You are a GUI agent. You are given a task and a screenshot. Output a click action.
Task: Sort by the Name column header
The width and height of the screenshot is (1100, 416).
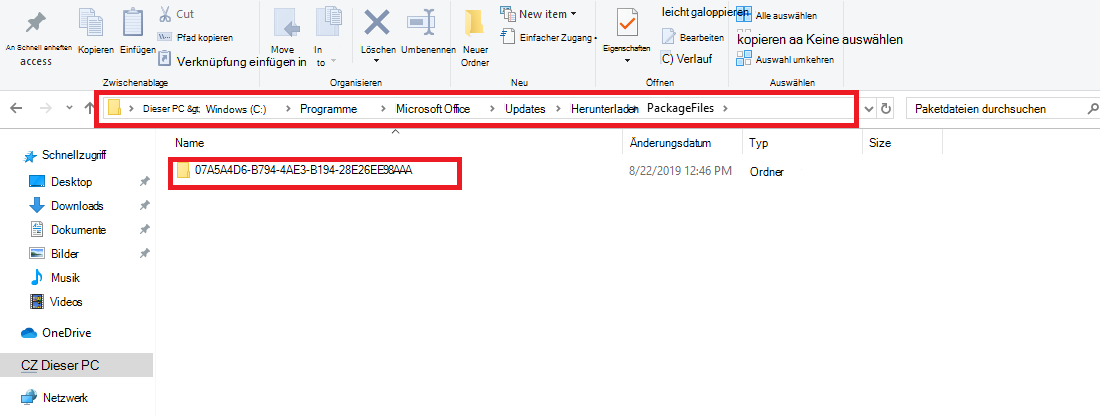[x=189, y=142]
